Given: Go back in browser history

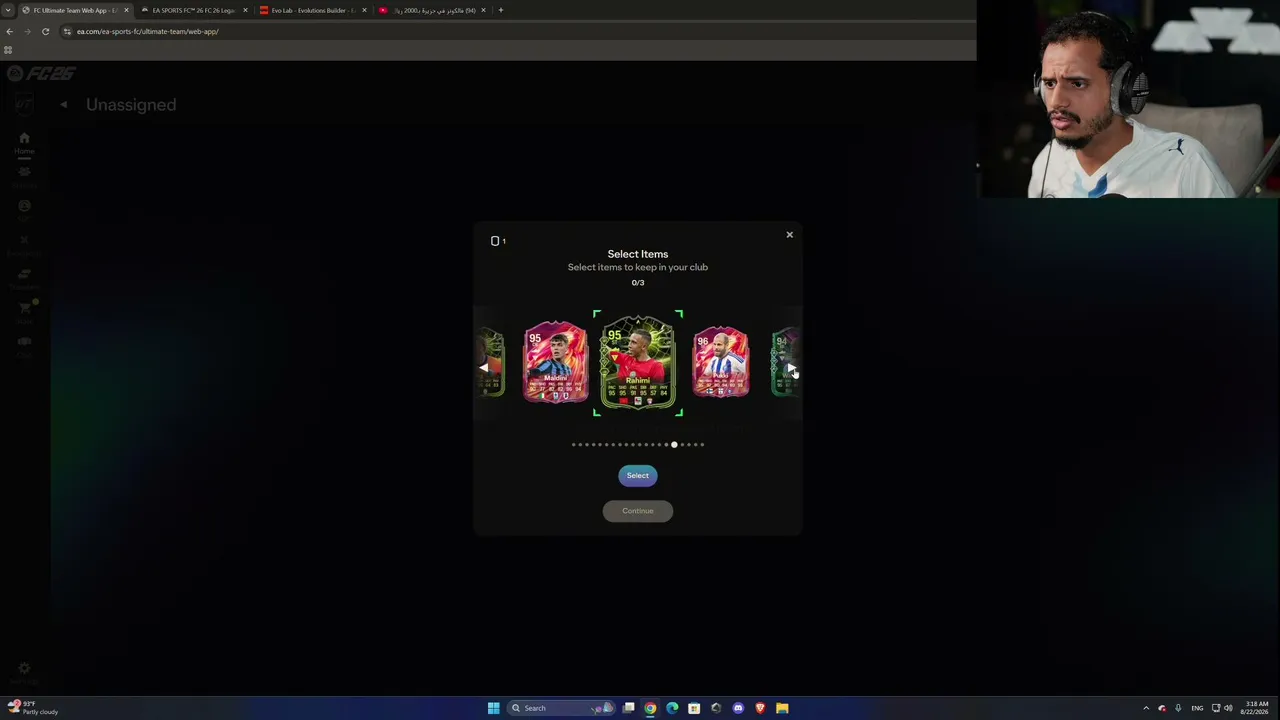Looking at the screenshot, I should pyautogui.click(x=10, y=31).
